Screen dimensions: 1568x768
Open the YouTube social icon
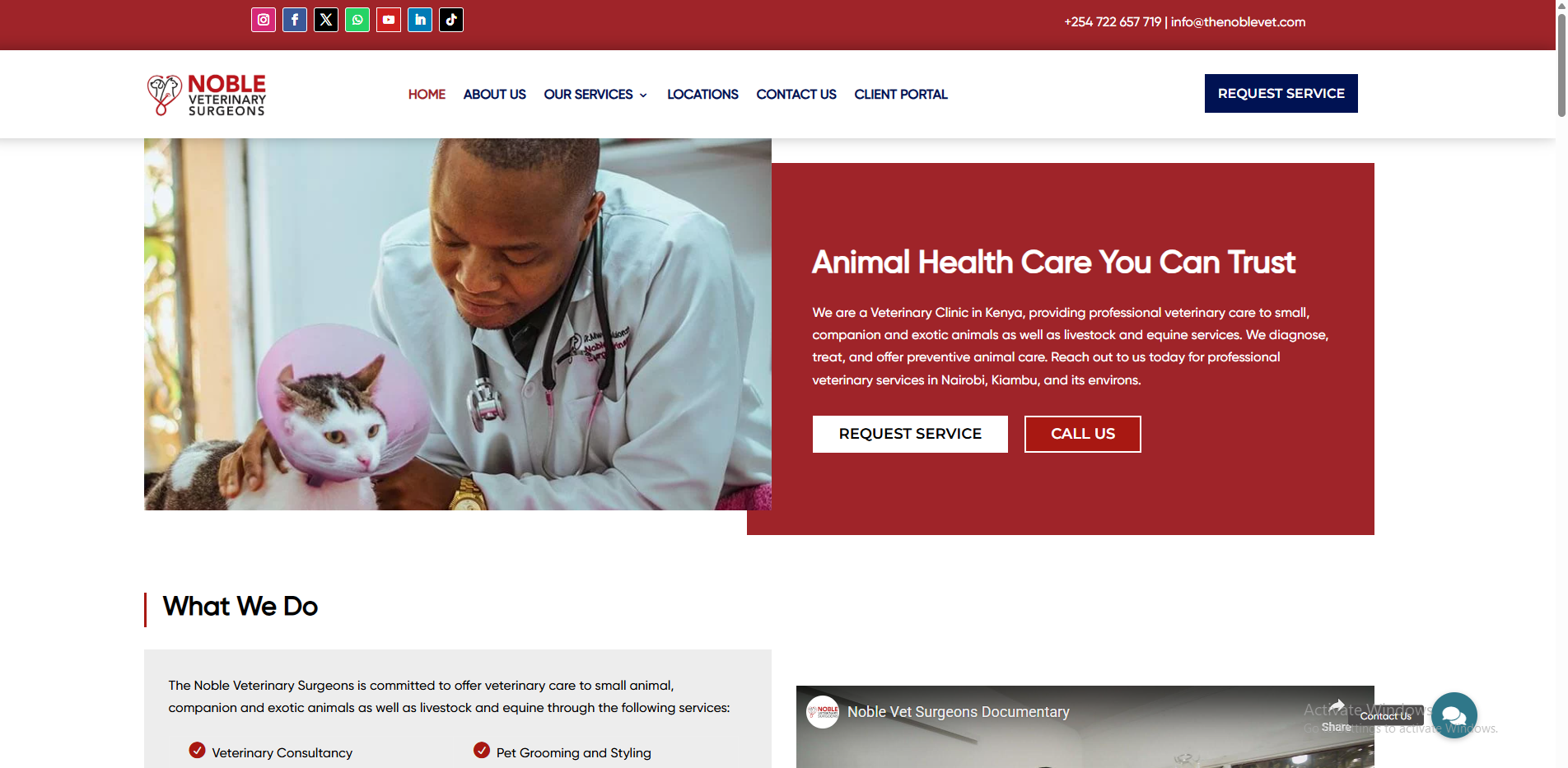[389, 20]
